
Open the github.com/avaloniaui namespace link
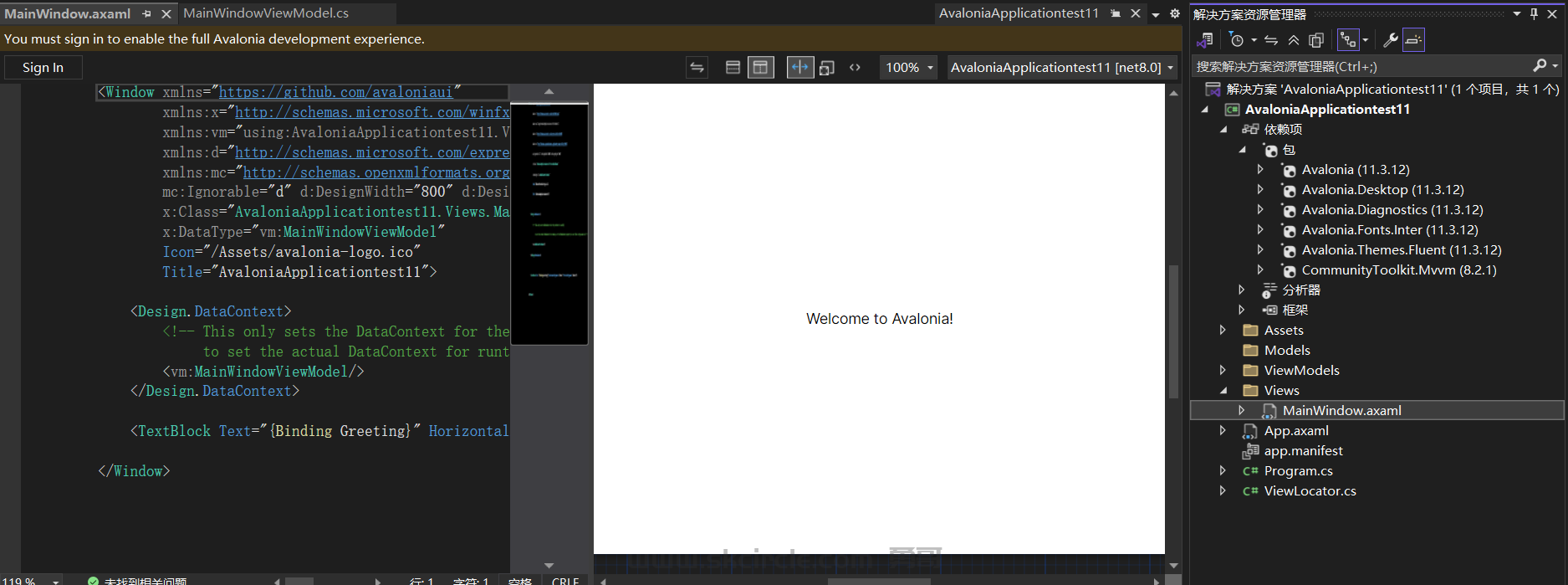(335, 92)
